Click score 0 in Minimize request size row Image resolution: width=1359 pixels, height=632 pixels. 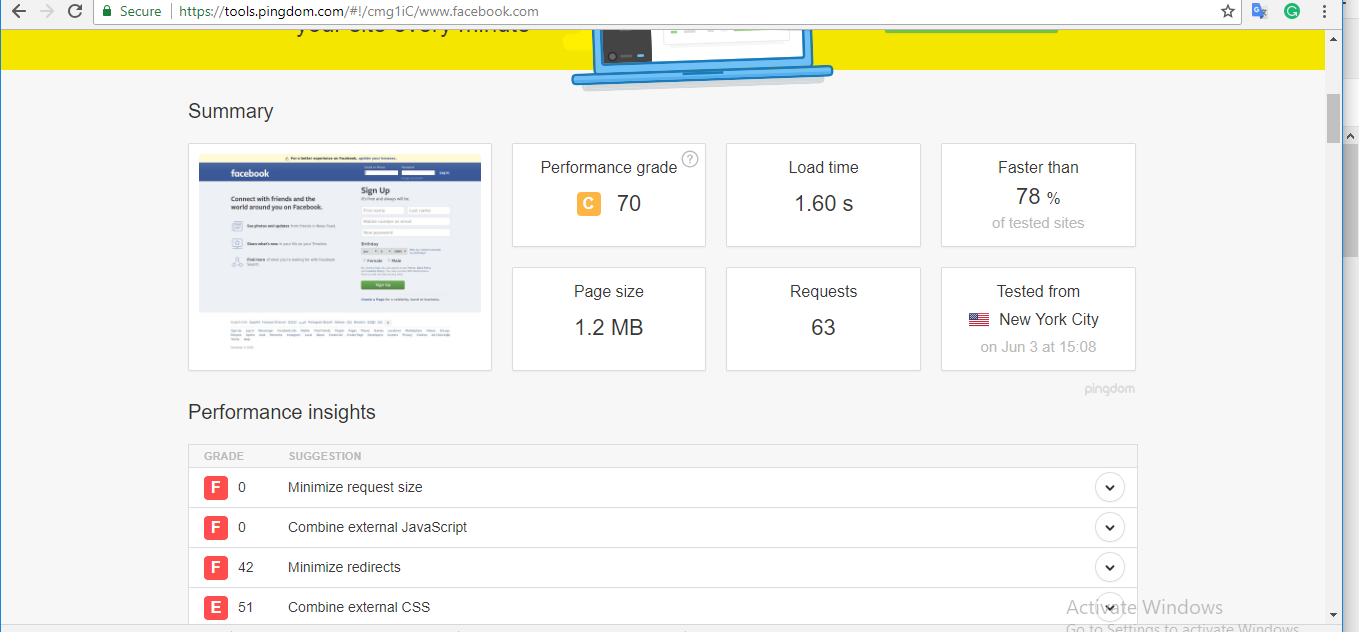tap(242, 488)
